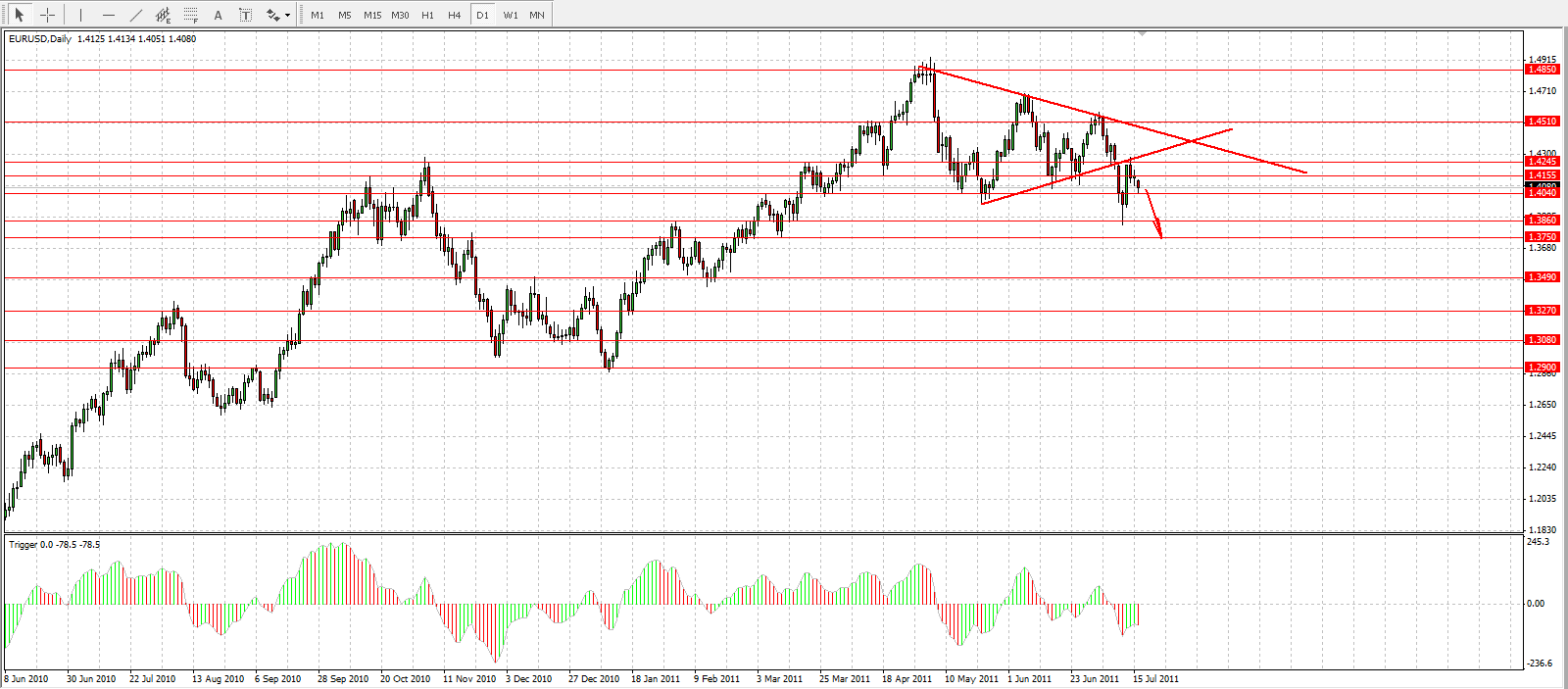The image size is (1568, 689).
Task: Select the Equidistant Channel tool
Action: click(164, 15)
